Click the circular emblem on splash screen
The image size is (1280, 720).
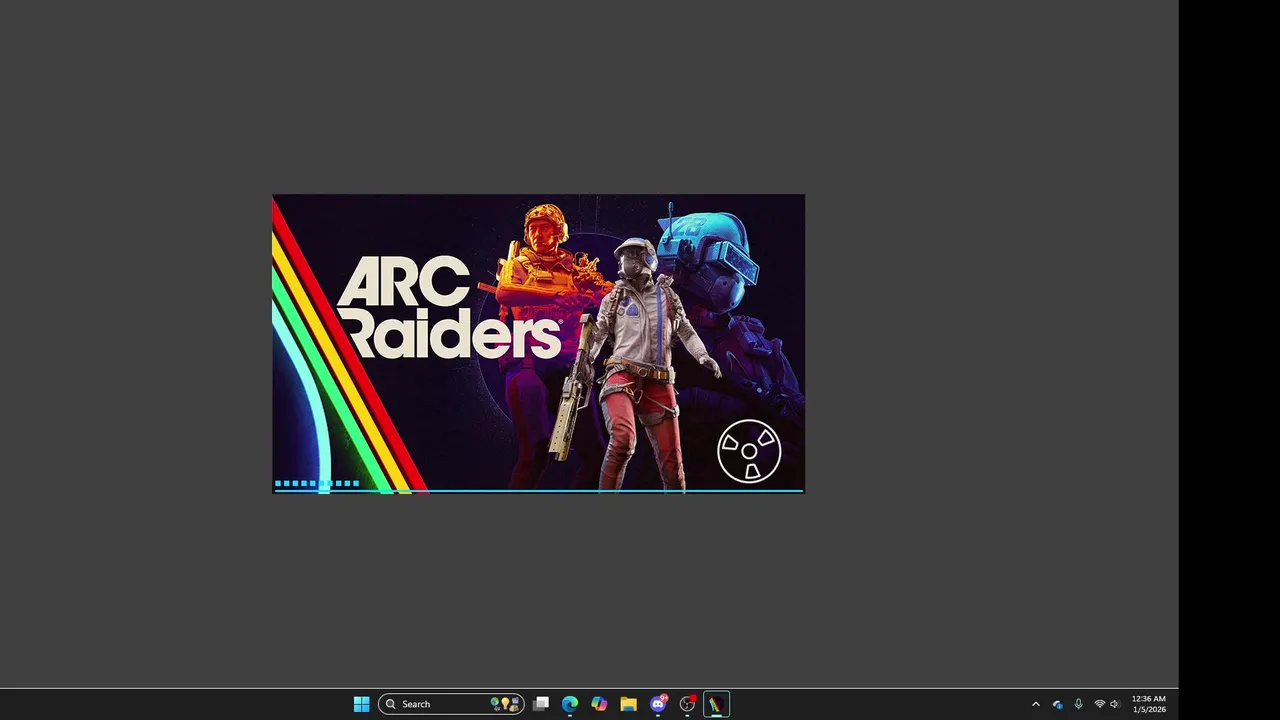pos(749,451)
